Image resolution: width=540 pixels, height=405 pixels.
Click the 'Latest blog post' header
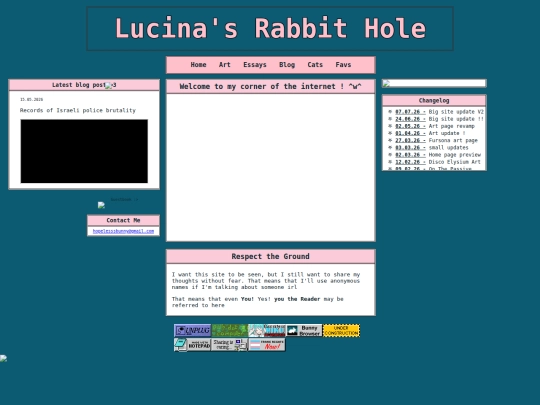tap(84, 85)
